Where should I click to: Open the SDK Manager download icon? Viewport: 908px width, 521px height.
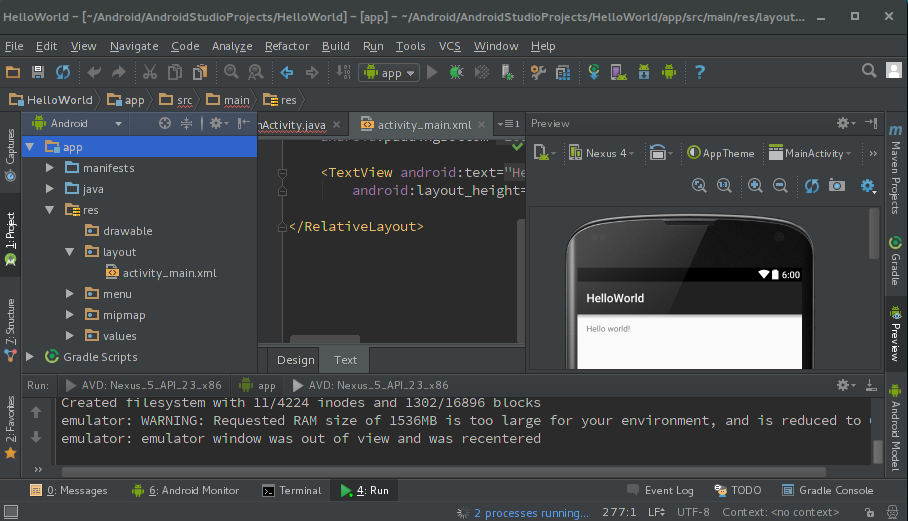coord(644,72)
